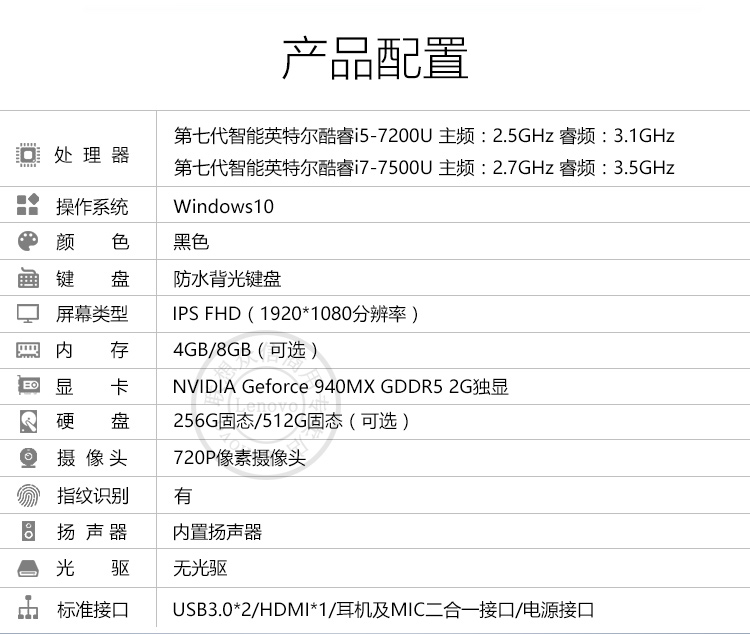Click the processor chip icon
The height and width of the screenshot is (634, 750).
[x=28, y=155]
